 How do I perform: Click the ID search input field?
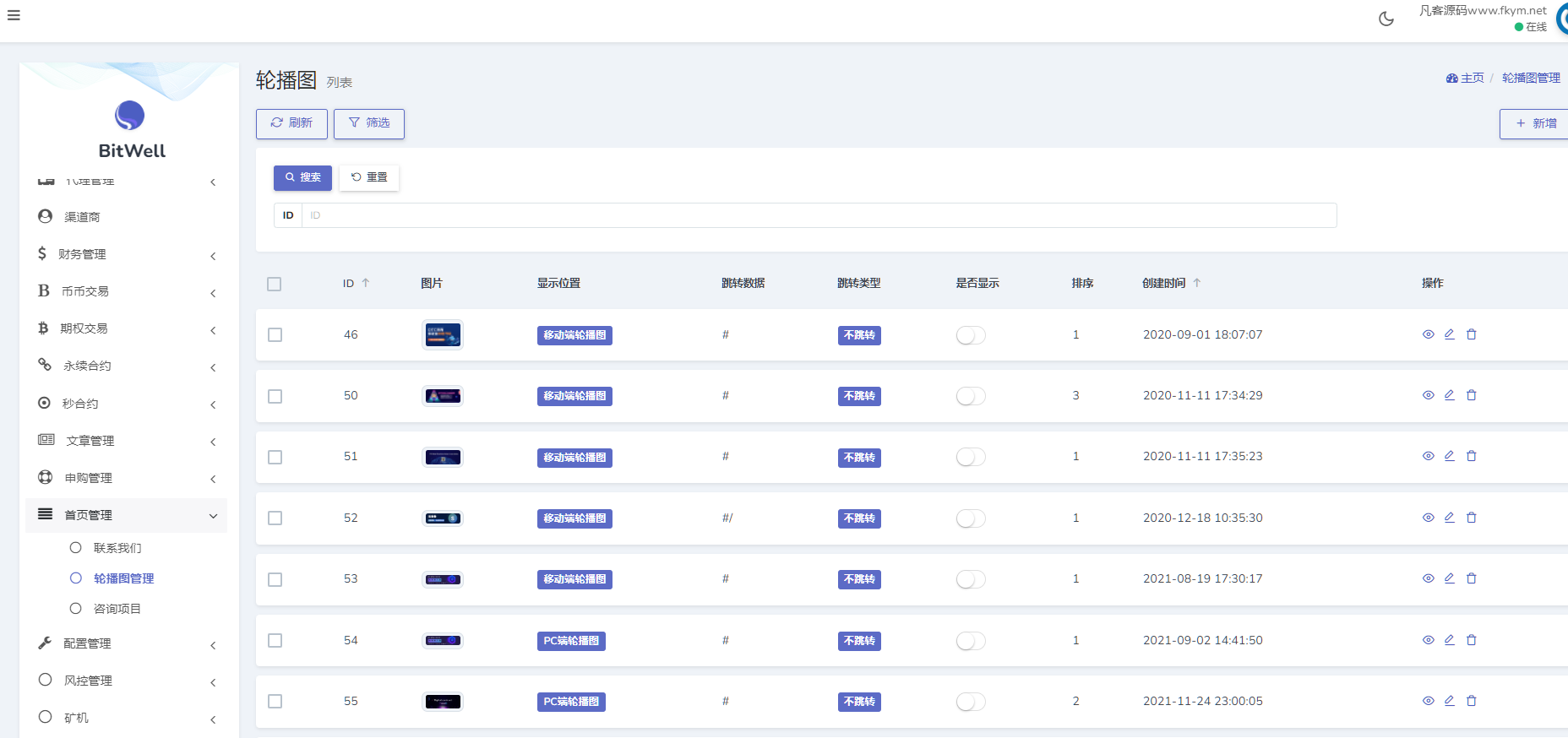[818, 215]
